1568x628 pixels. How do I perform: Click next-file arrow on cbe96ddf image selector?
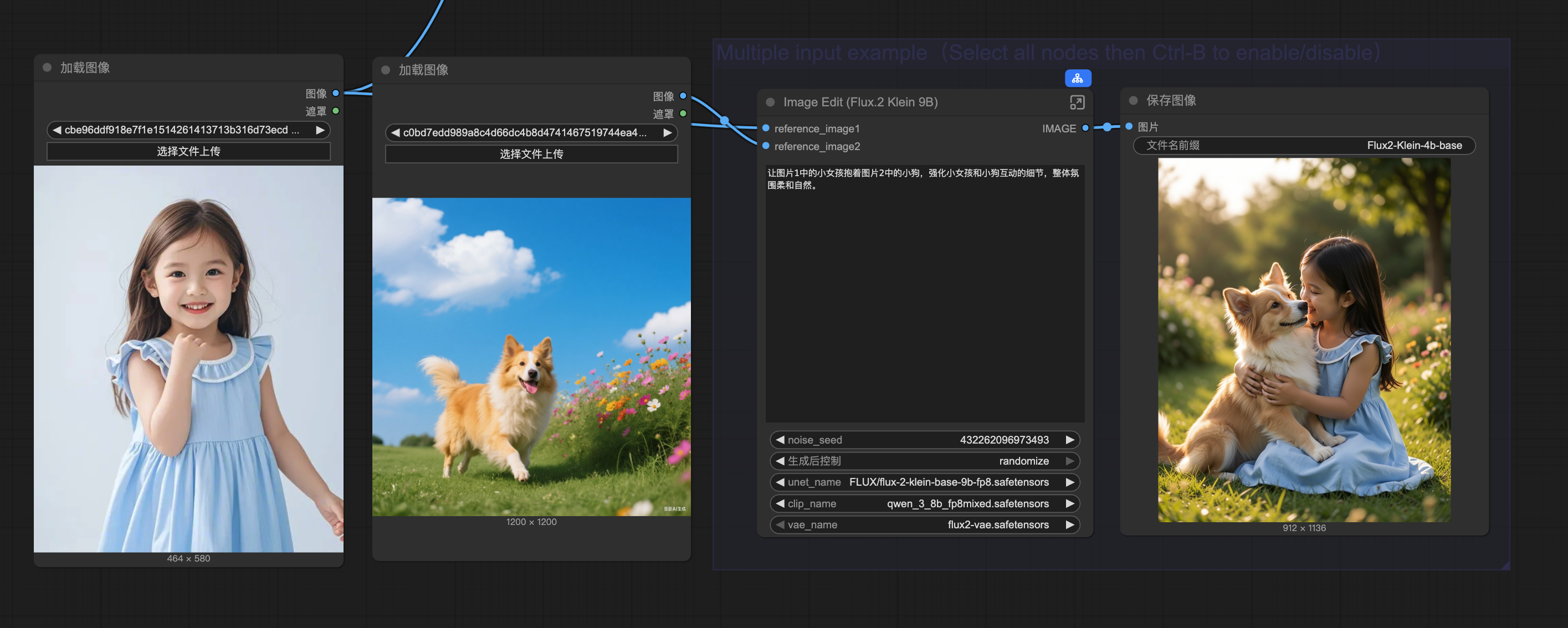320,130
